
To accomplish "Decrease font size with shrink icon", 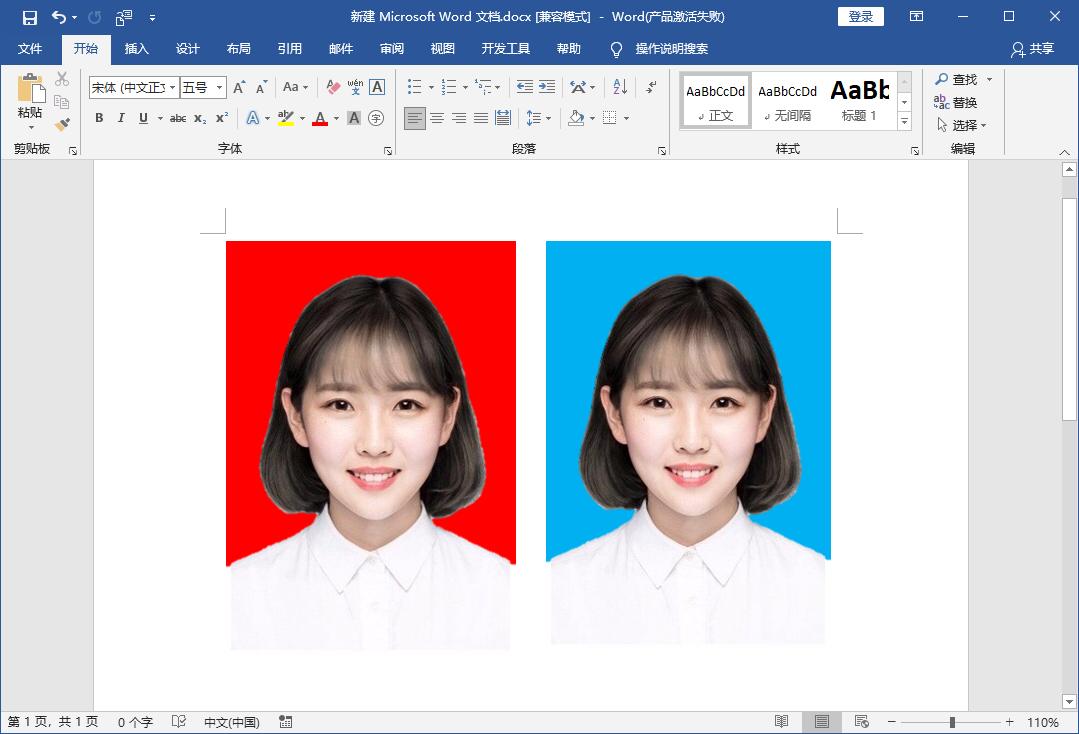I will (x=261, y=87).
